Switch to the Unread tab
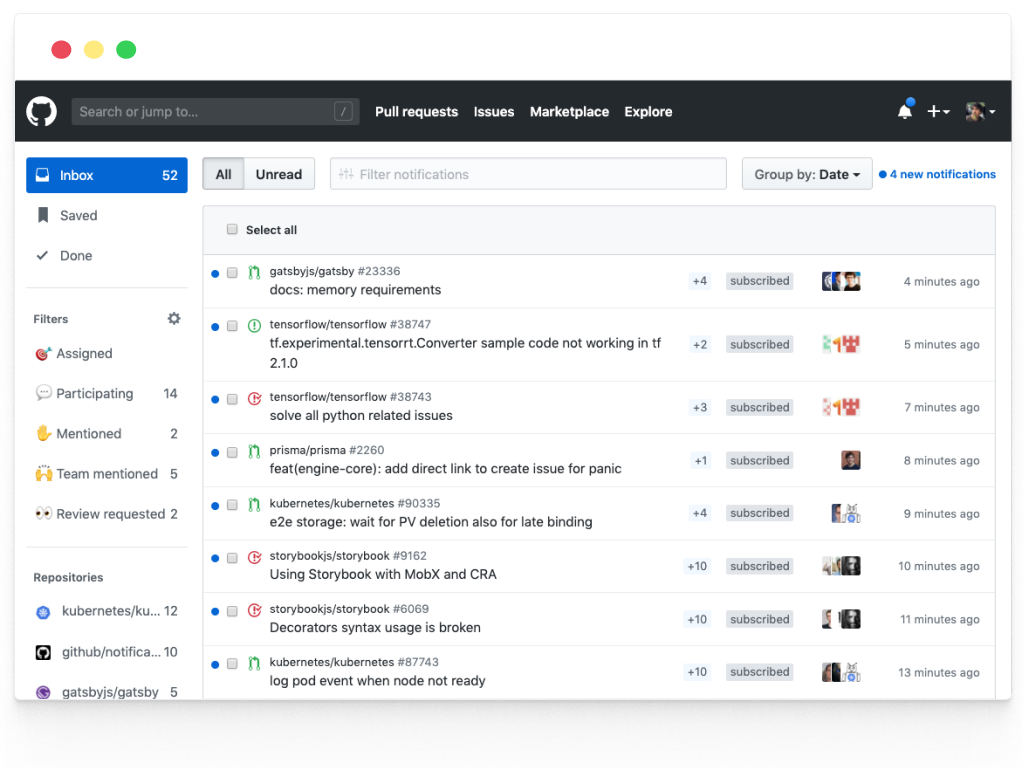Viewport: 1024px width, 768px height. pos(278,173)
